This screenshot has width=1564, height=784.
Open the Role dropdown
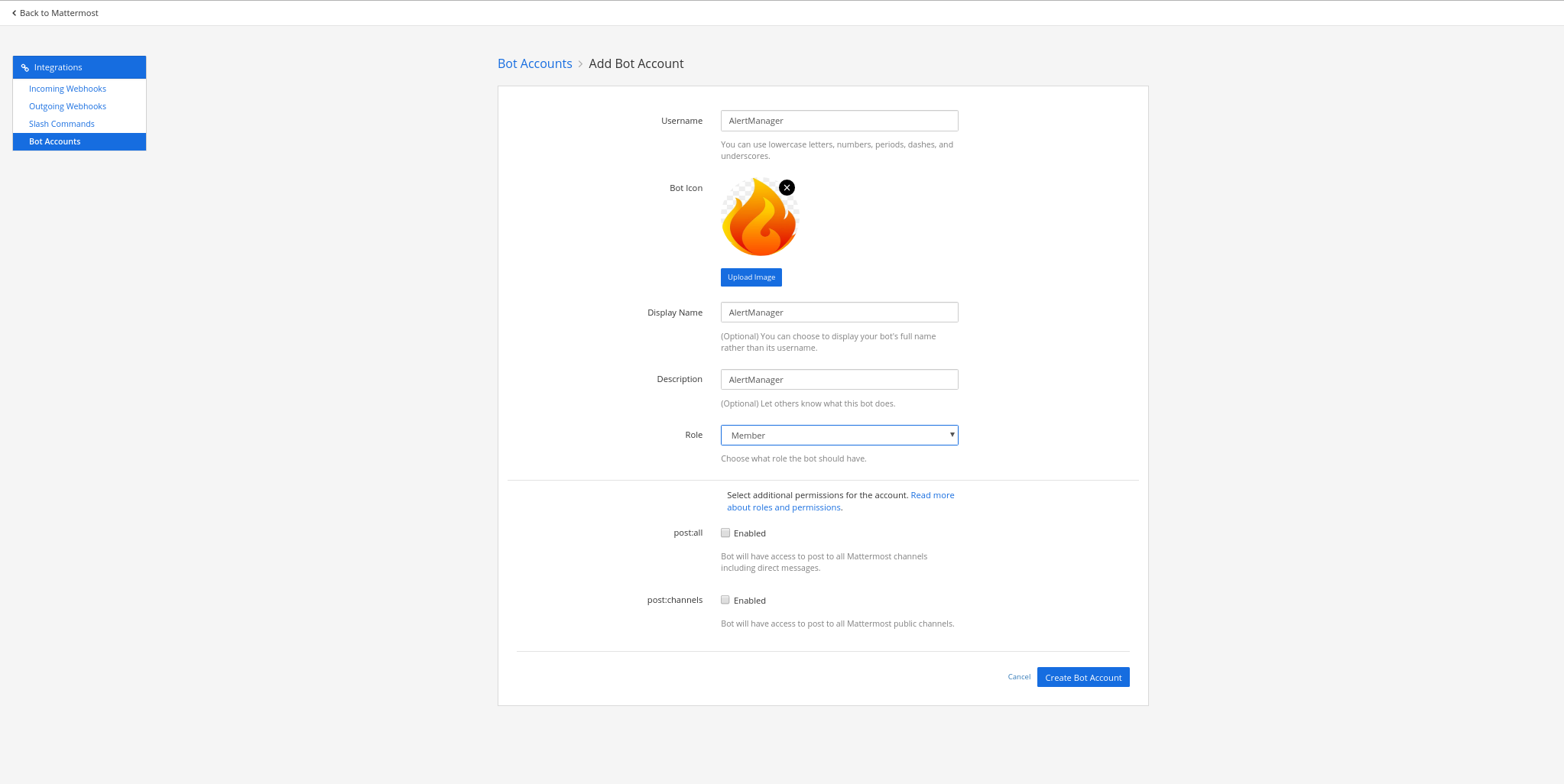click(x=839, y=436)
